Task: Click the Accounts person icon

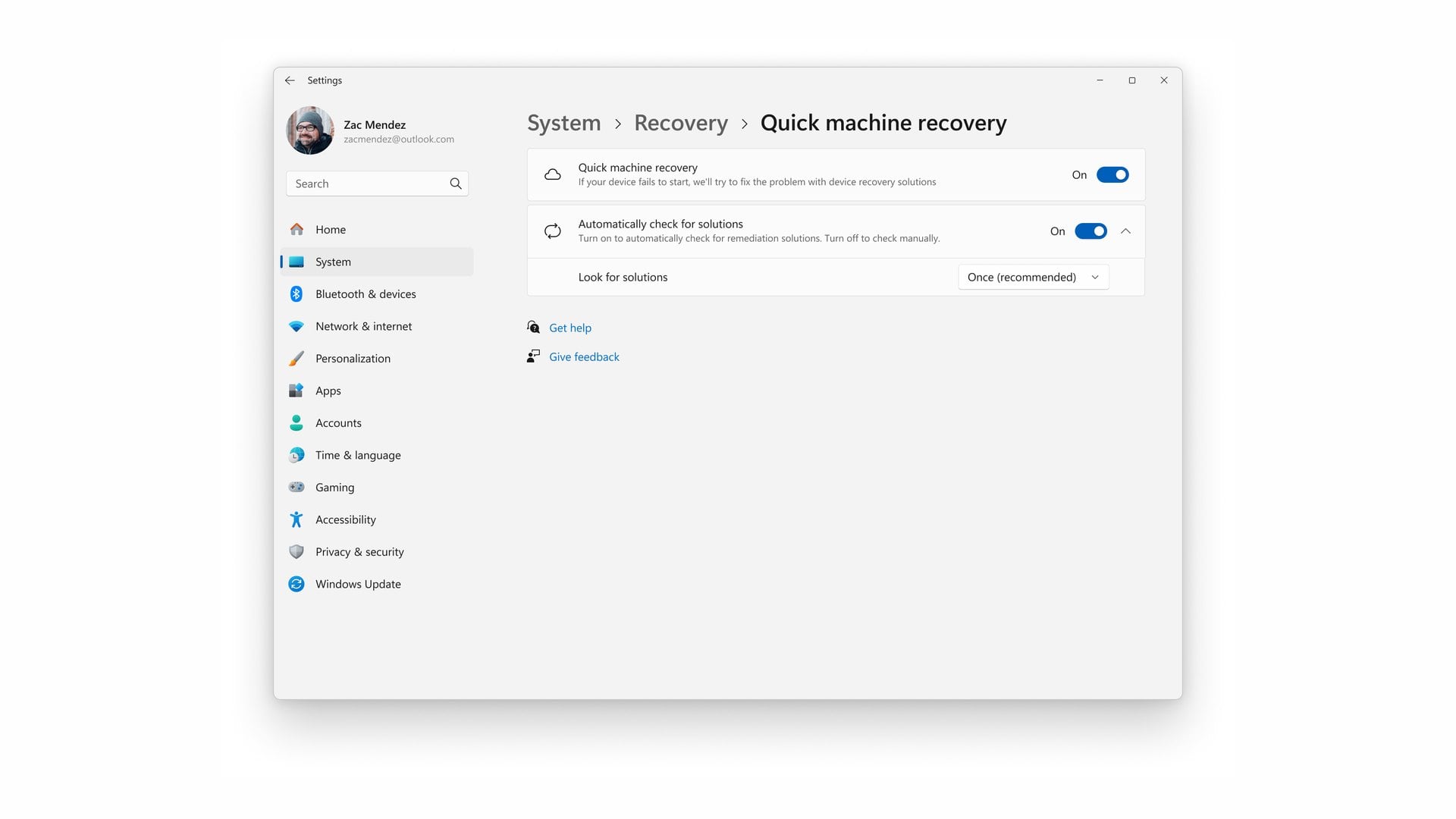Action: 297,422
